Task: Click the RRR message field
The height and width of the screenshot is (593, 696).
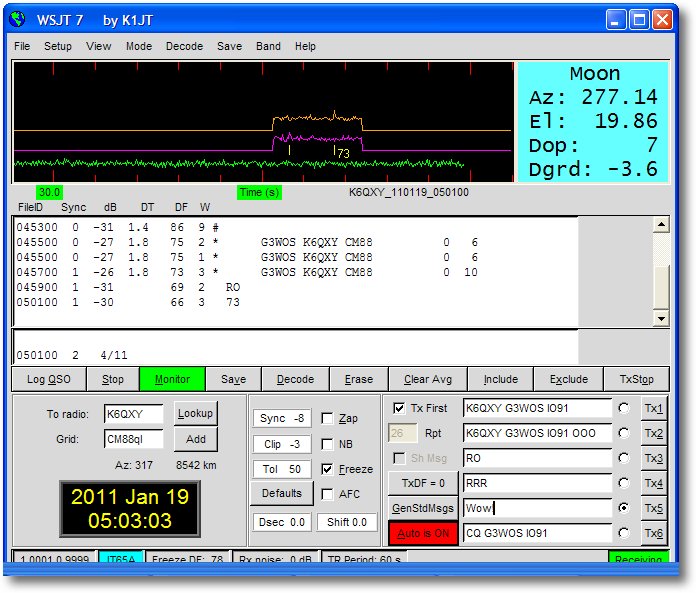Action: (x=537, y=483)
